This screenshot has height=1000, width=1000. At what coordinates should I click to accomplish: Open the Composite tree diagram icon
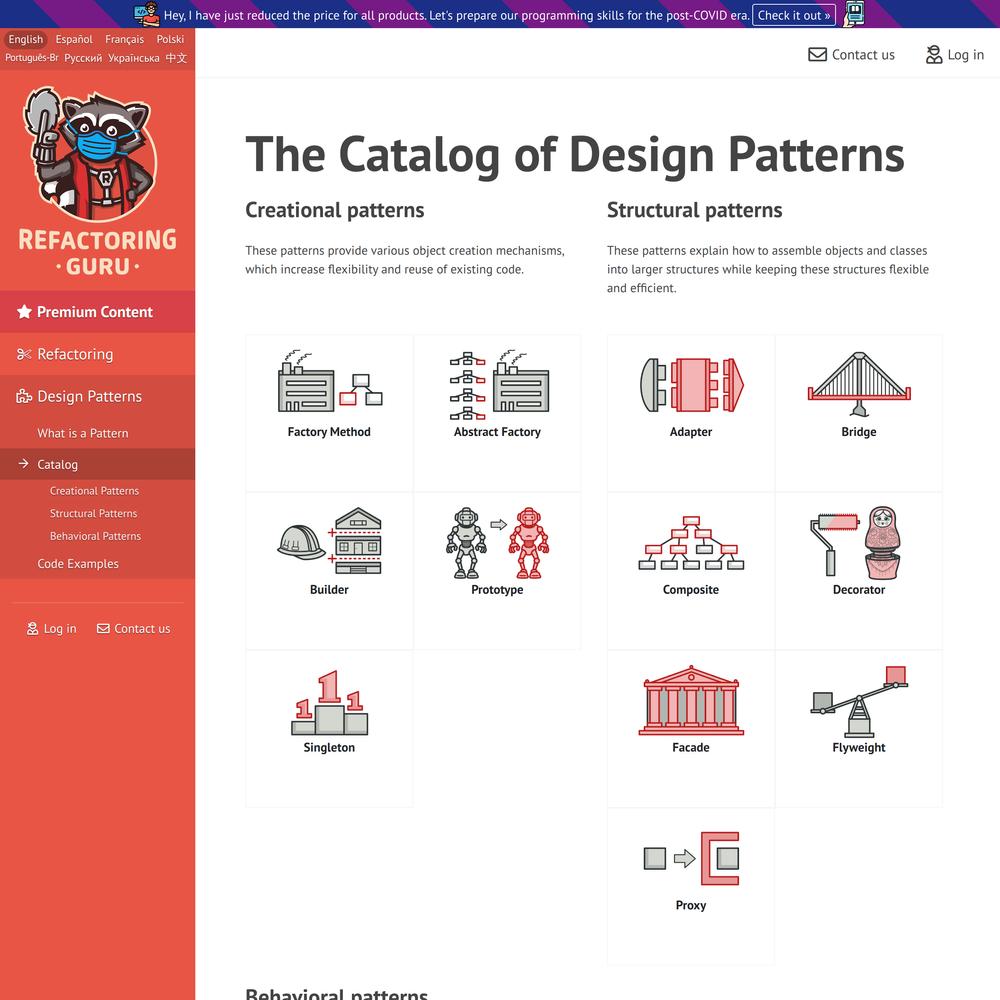coord(691,543)
